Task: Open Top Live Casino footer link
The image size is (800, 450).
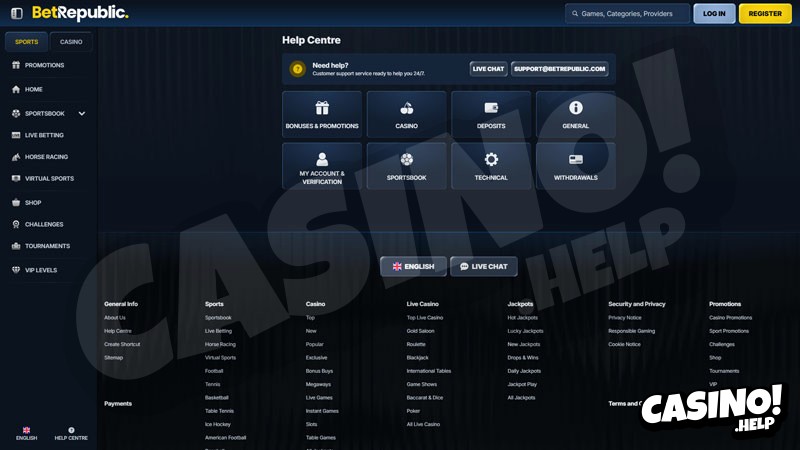Action: point(425,317)
